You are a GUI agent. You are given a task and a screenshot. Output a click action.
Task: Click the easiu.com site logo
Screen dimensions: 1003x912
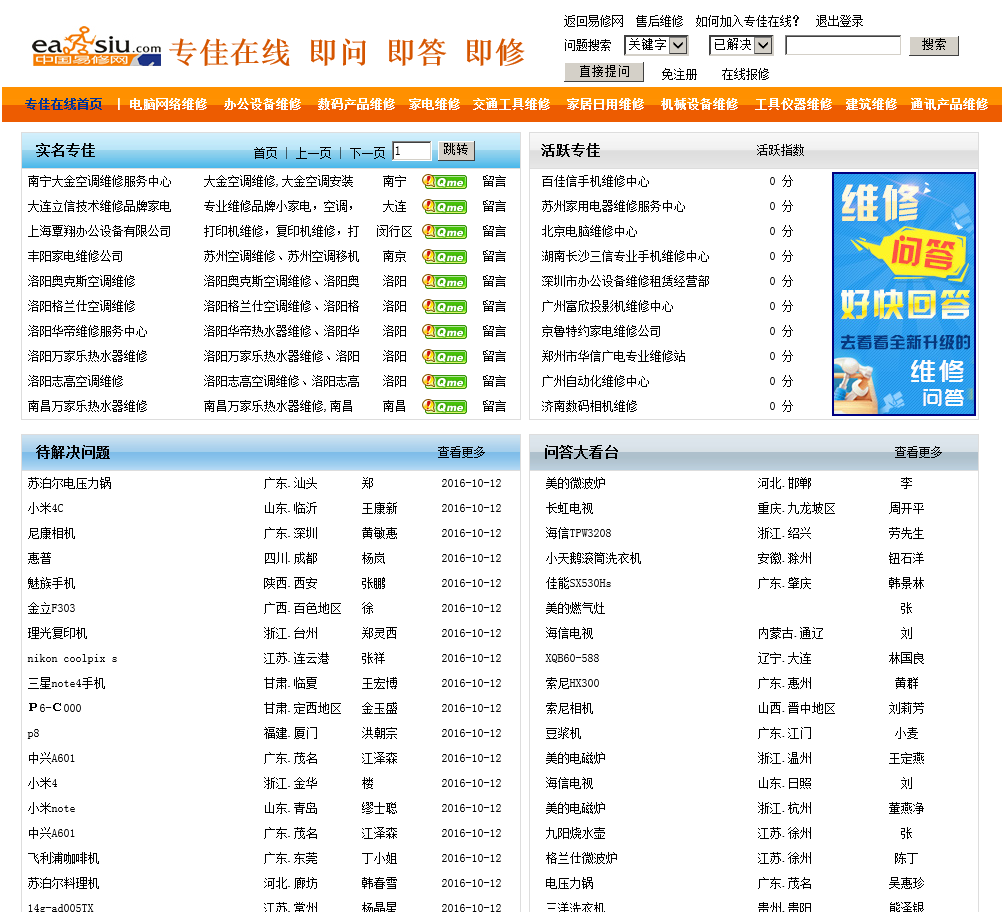97,47
